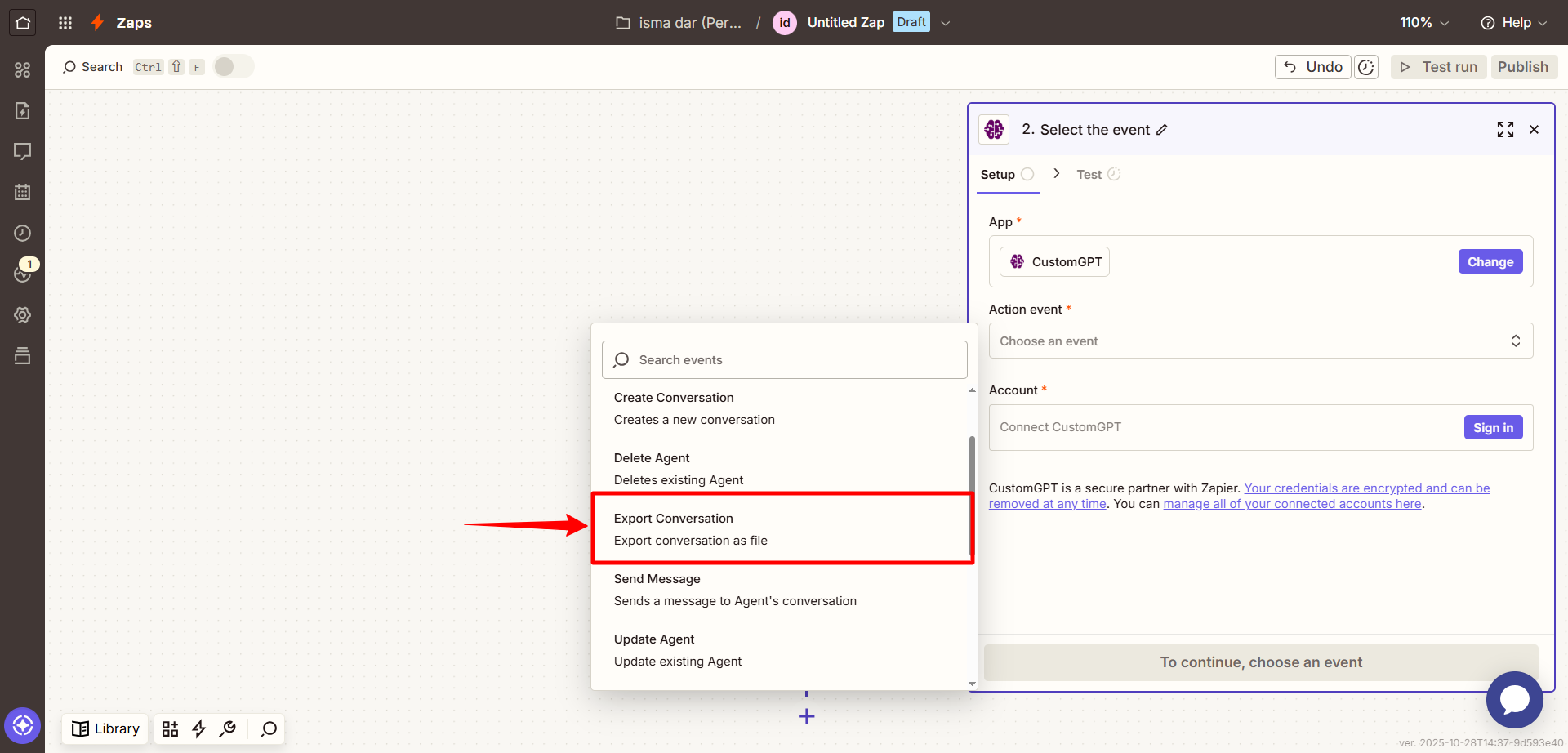Click the continue choose an event button
1568x753 pixels.
click(x=1261, y=662)
